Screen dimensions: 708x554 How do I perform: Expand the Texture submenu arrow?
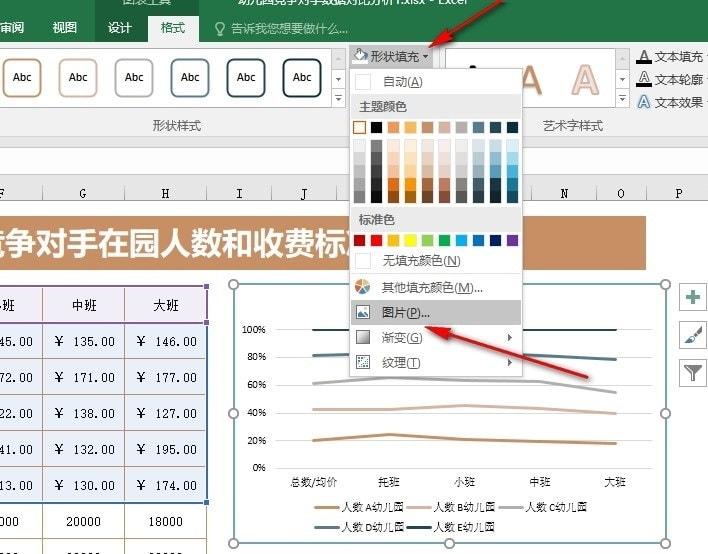510,362
